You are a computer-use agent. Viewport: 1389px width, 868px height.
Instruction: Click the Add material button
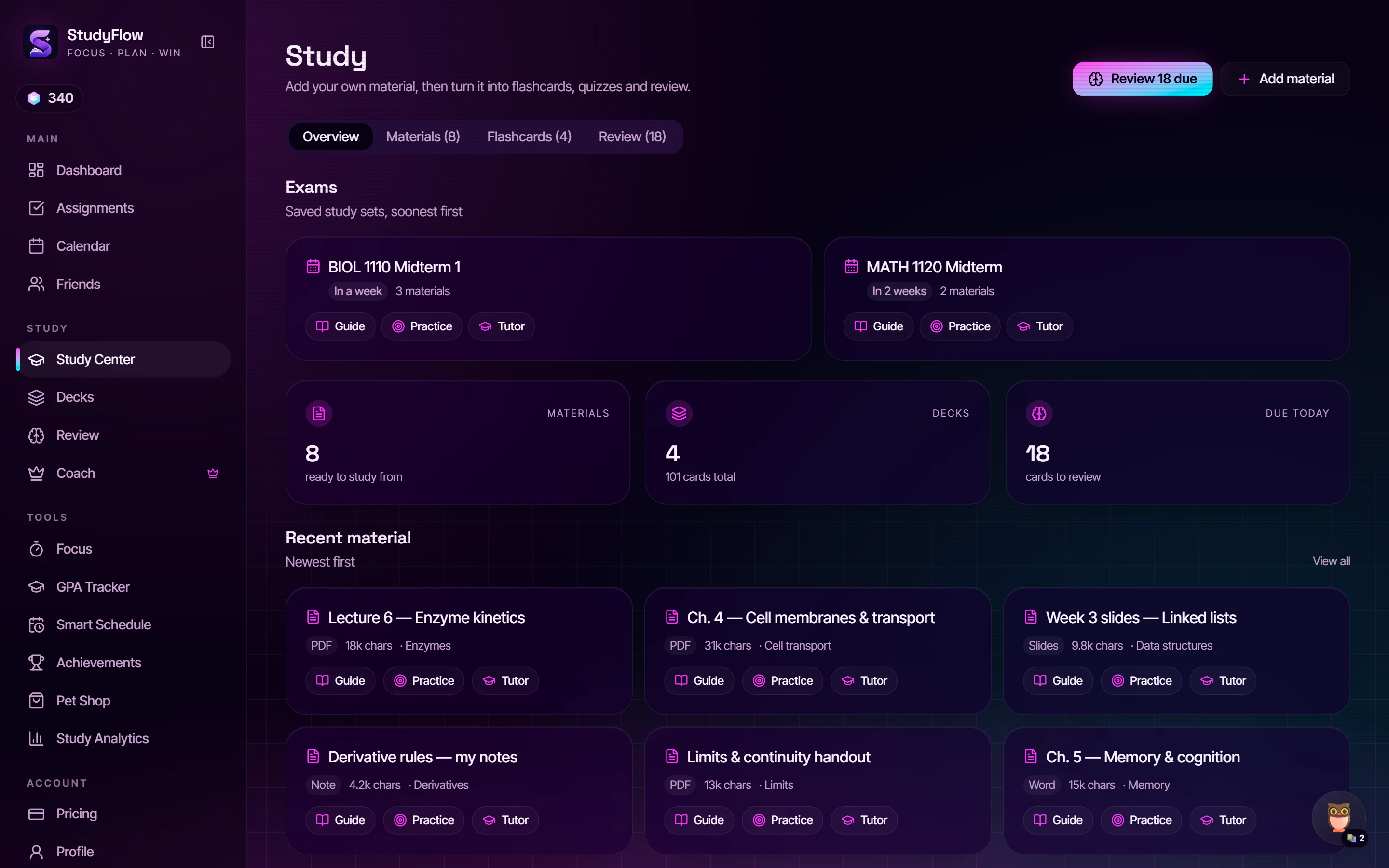(x=1285, y=79)
